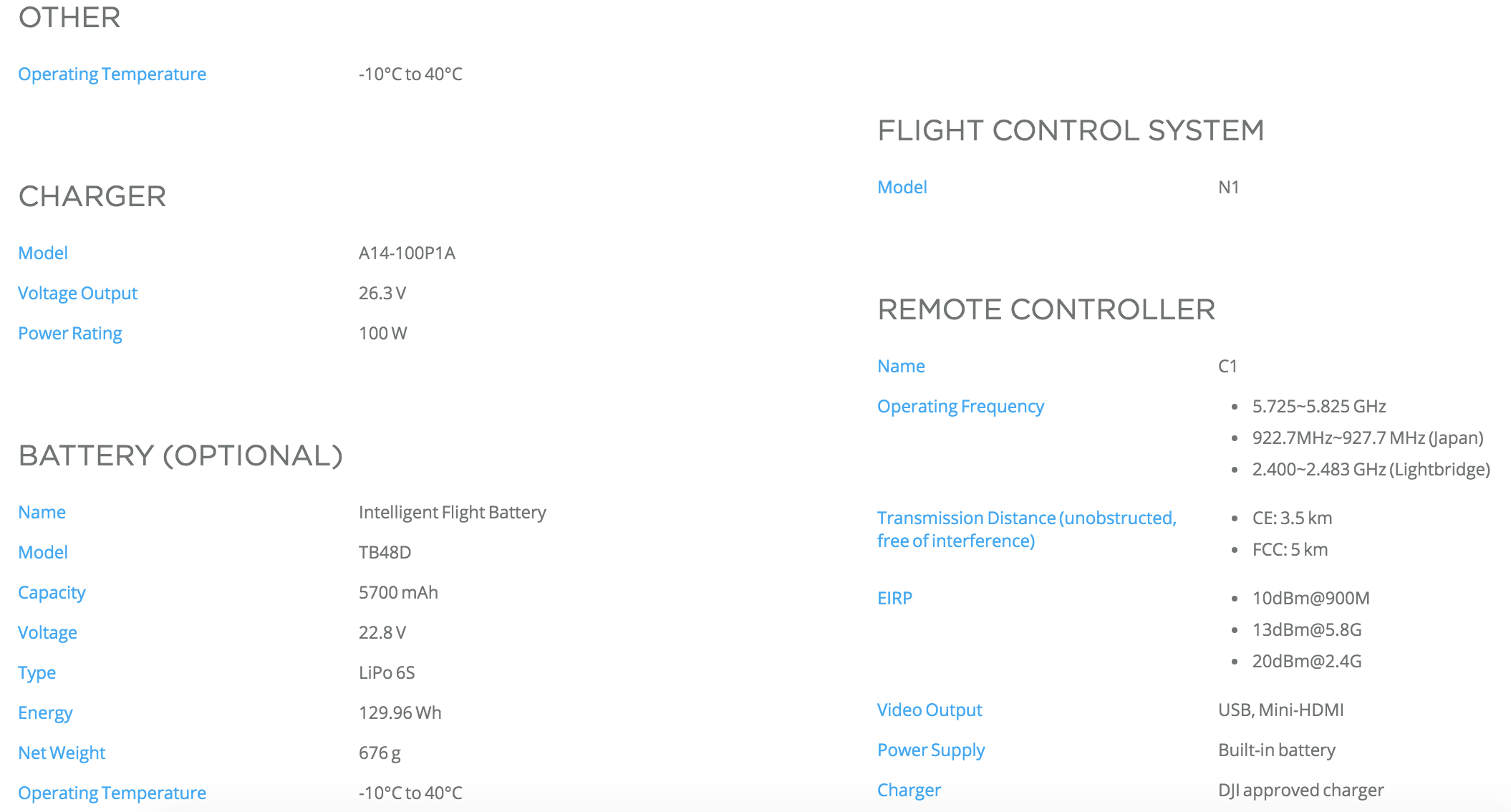Click the battery Voltage label

point(47,633)
